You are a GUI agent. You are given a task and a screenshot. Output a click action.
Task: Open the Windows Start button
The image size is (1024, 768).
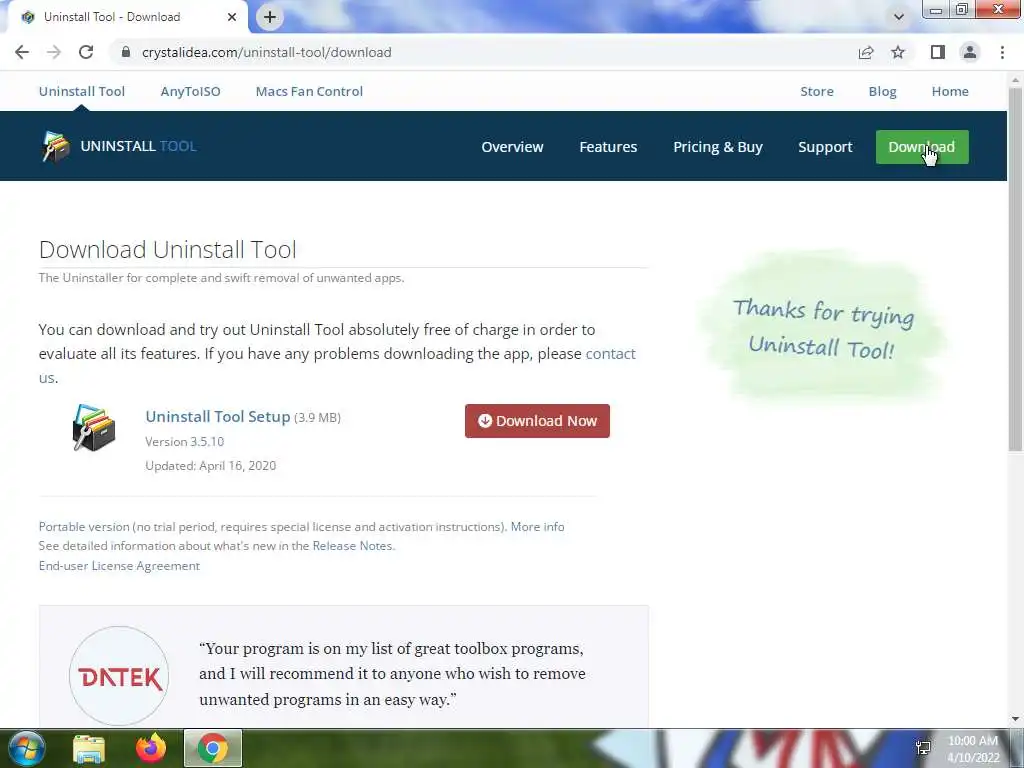click(x=26, y=748)
